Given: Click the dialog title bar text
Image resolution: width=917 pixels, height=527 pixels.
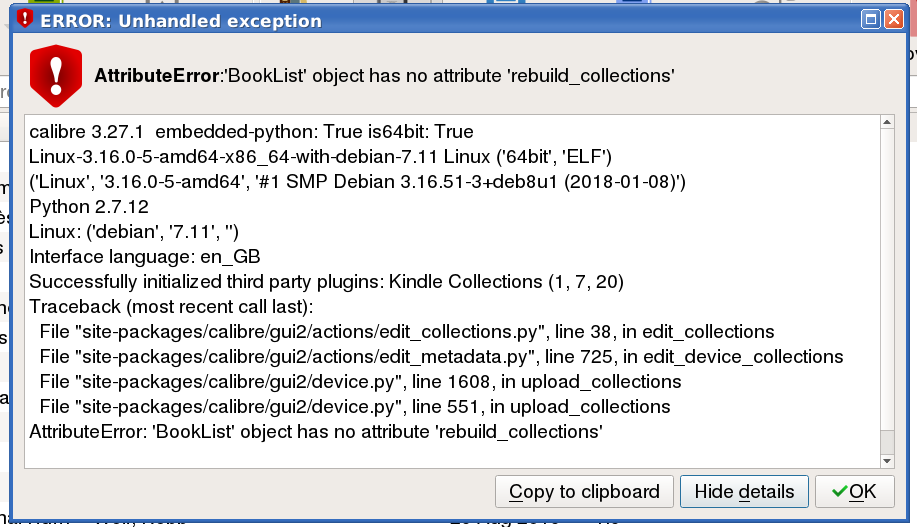Looking at the screenshot, I should 181,20.
